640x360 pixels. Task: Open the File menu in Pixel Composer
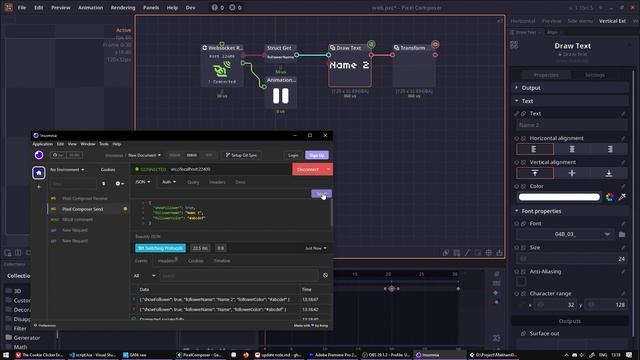pyautogui.click(x=22, y=7)
